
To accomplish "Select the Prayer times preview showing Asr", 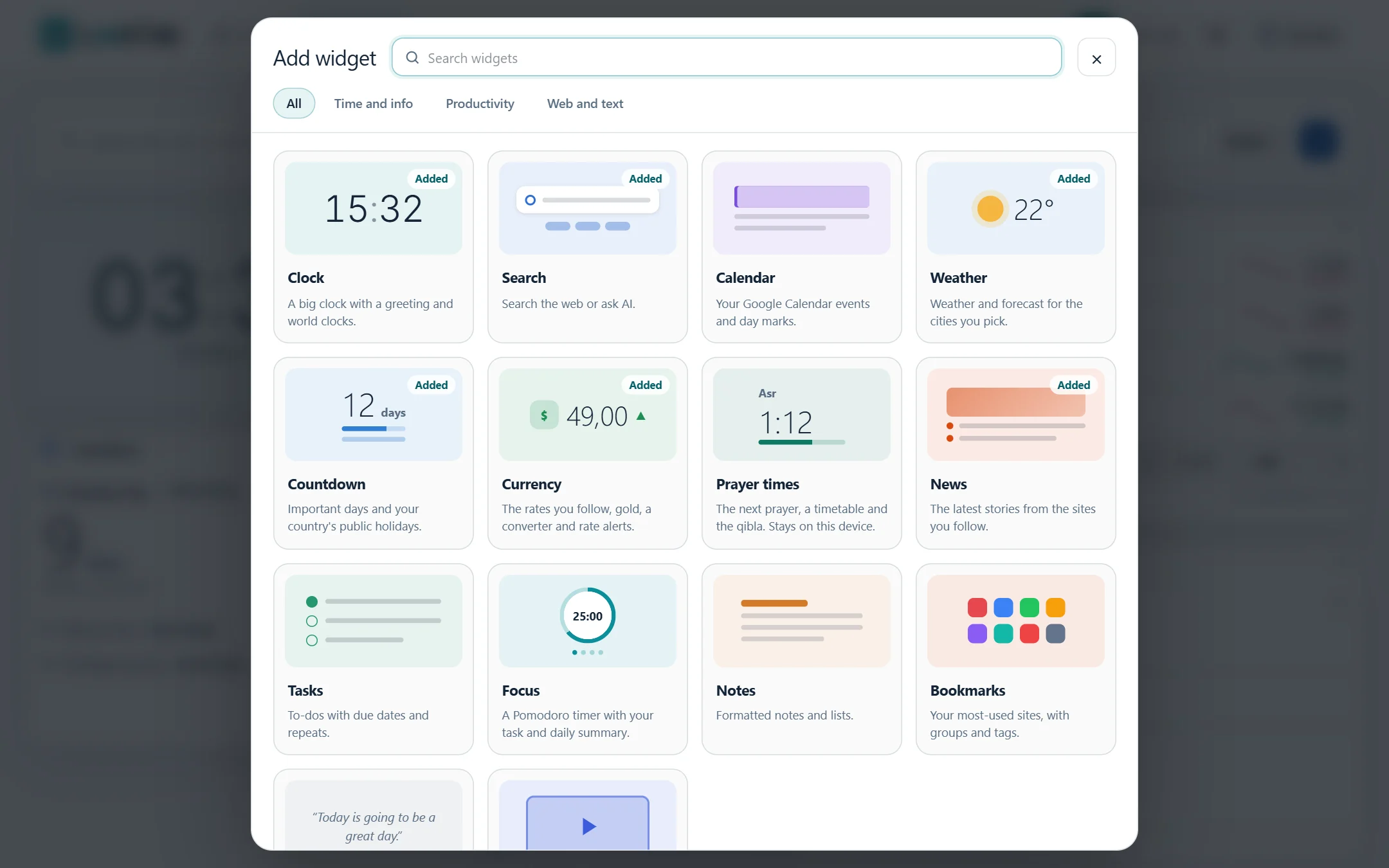I will (801, 415).
